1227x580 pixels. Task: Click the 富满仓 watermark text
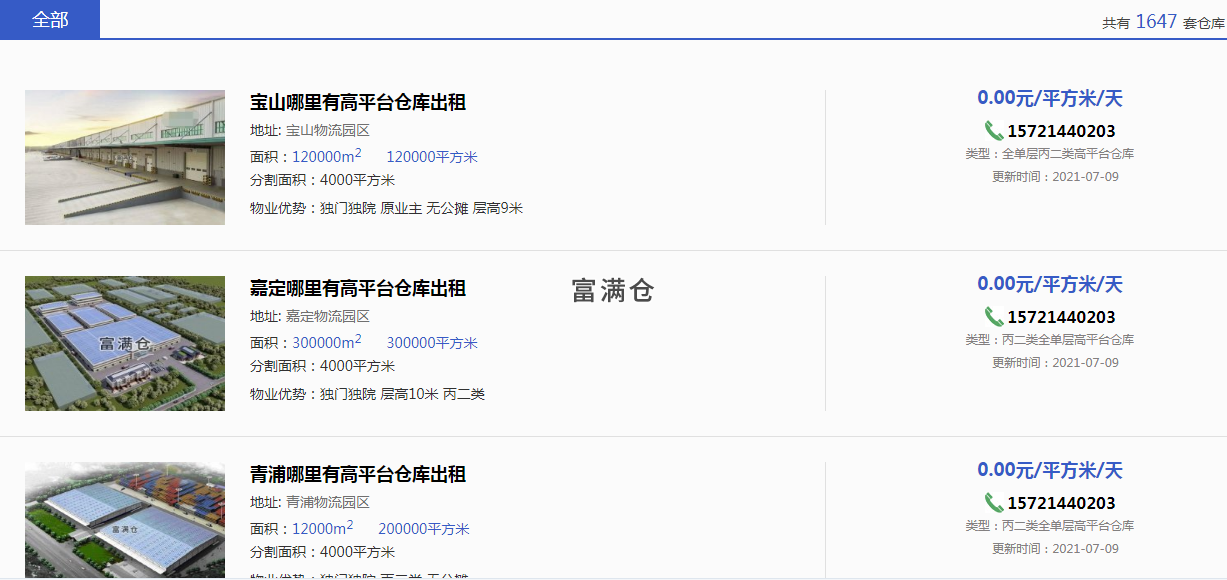tap(612, 290)
